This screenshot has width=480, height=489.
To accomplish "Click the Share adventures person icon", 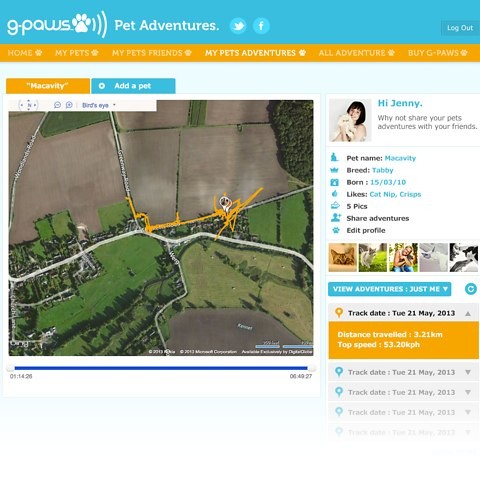I will (335, 218).
